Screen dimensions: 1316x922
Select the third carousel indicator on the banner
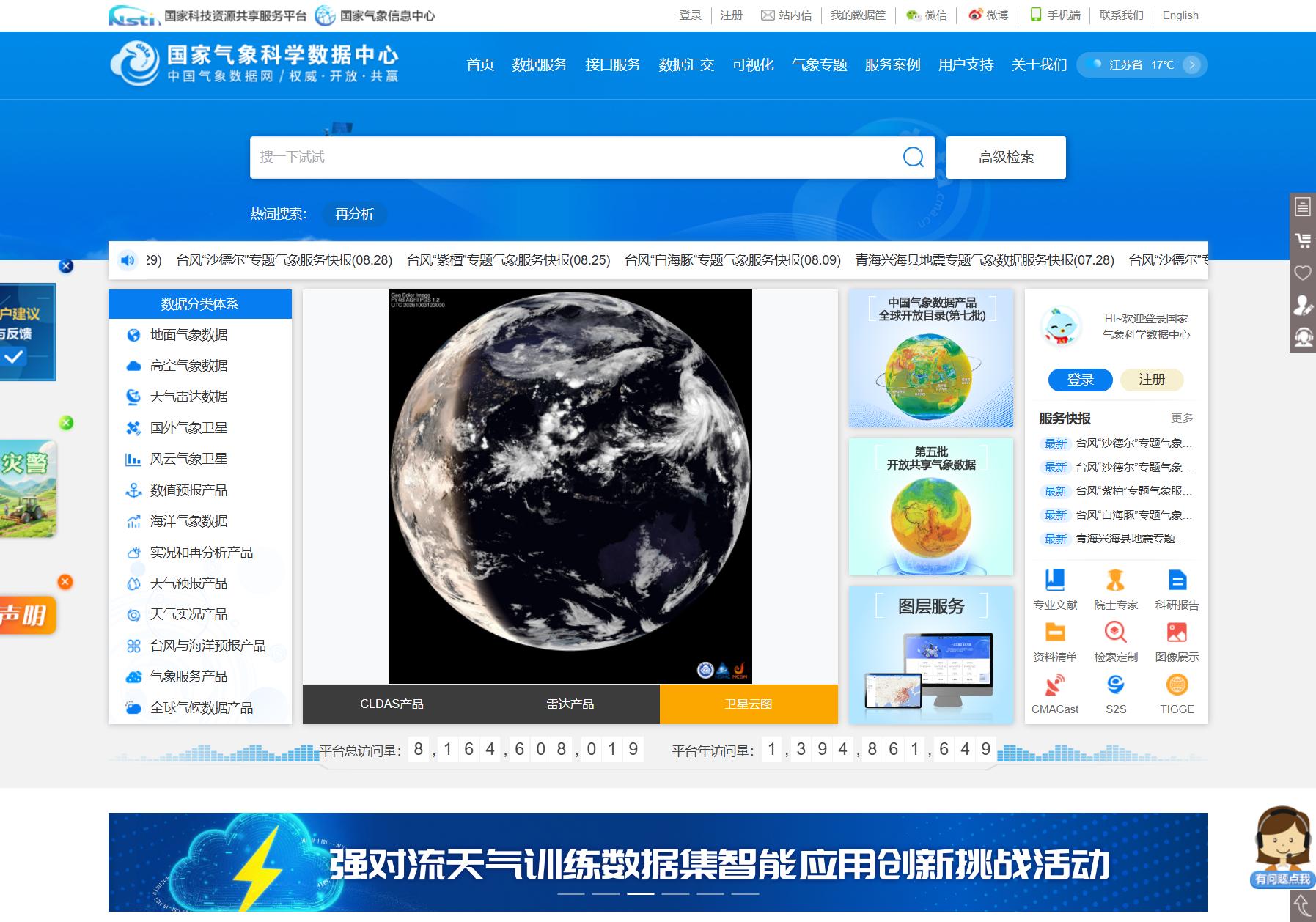(641, 893)
